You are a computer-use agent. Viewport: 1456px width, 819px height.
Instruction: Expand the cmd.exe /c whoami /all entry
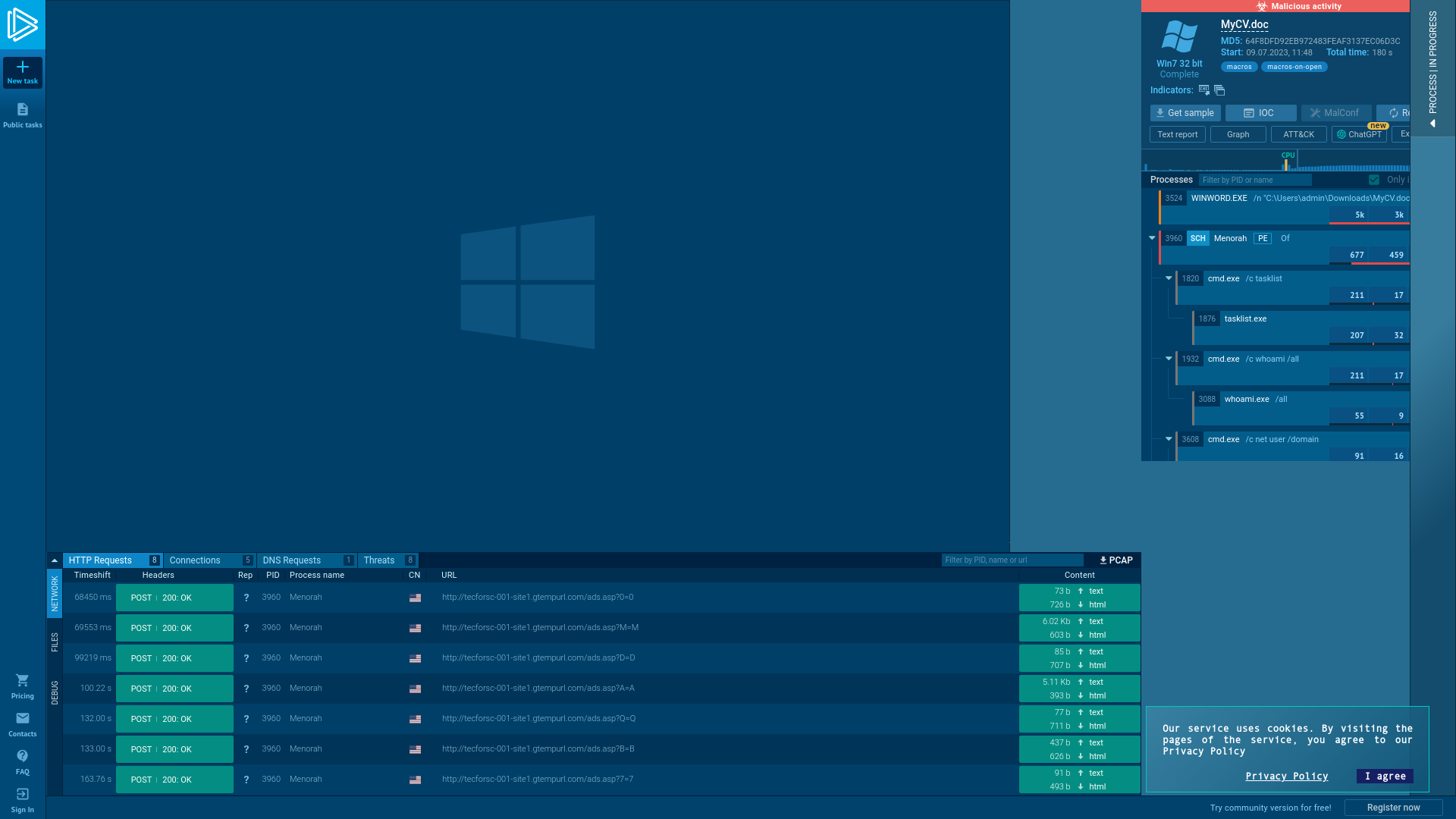[1168, 358]
